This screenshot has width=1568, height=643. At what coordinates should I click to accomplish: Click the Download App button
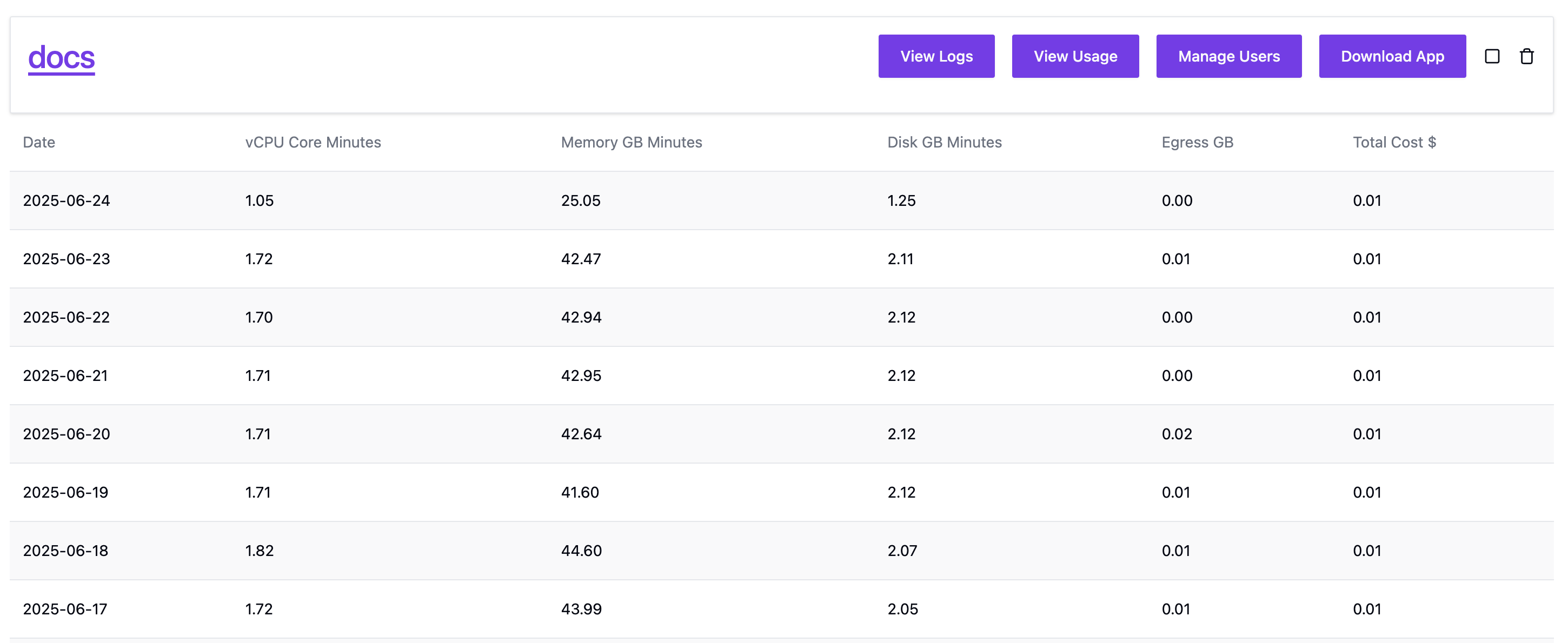(x=1392, y=57)
